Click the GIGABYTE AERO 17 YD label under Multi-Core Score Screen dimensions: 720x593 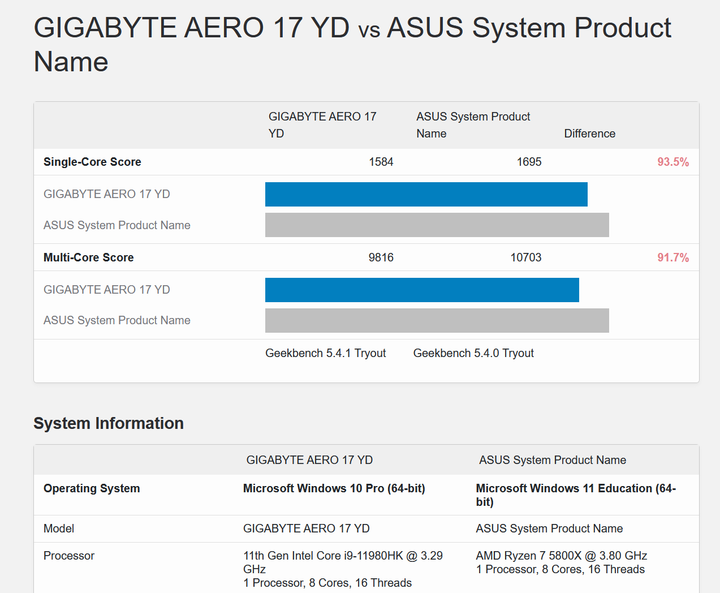point(107,290)
